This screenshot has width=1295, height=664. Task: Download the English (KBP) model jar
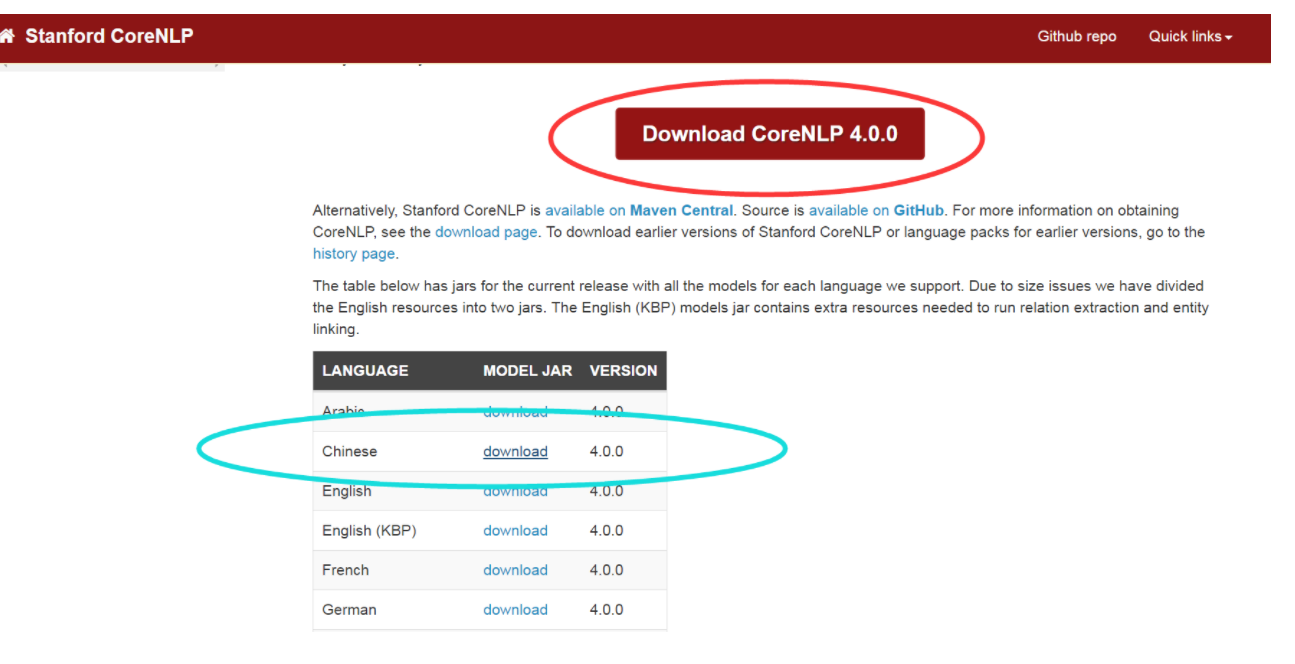click(515, 531)
